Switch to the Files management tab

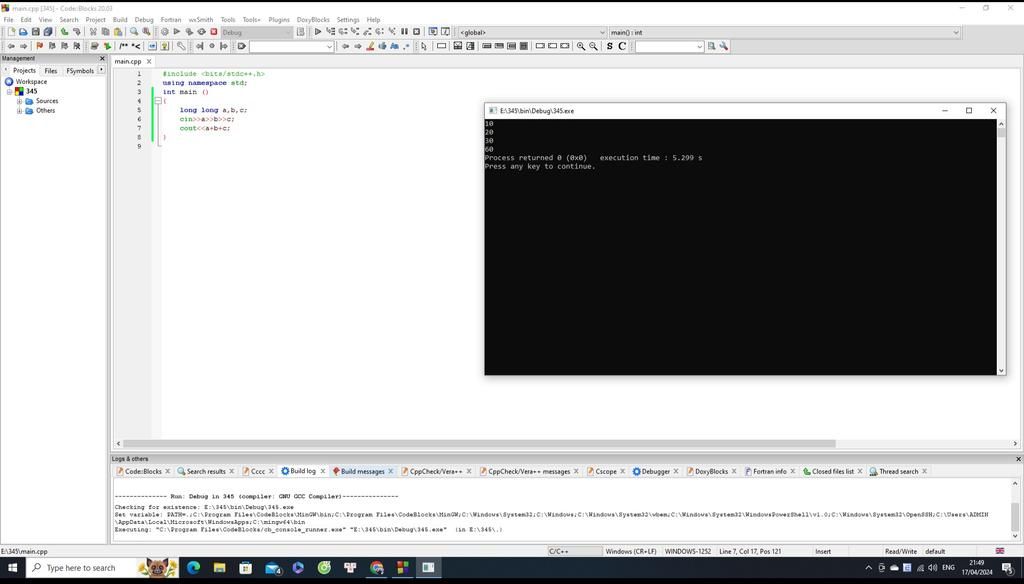[51, 71]
